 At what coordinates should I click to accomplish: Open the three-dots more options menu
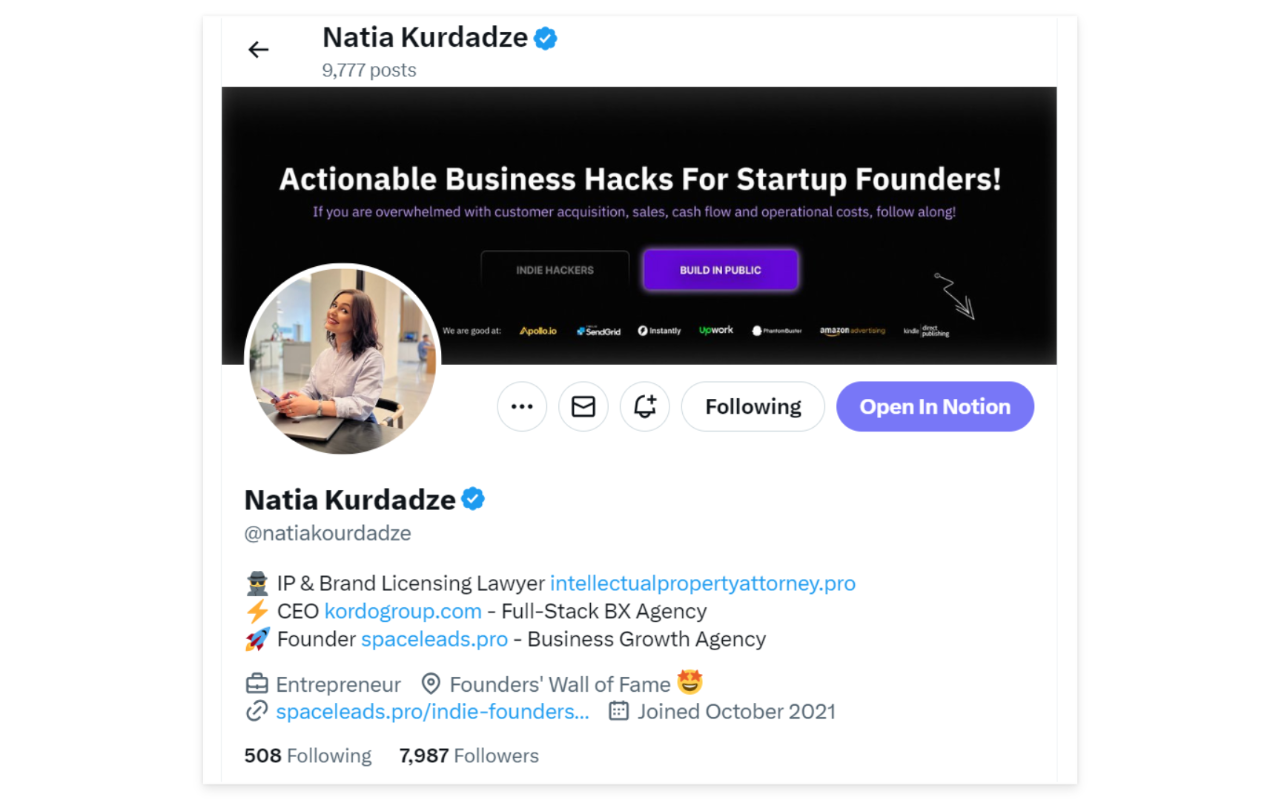point(522,407)
